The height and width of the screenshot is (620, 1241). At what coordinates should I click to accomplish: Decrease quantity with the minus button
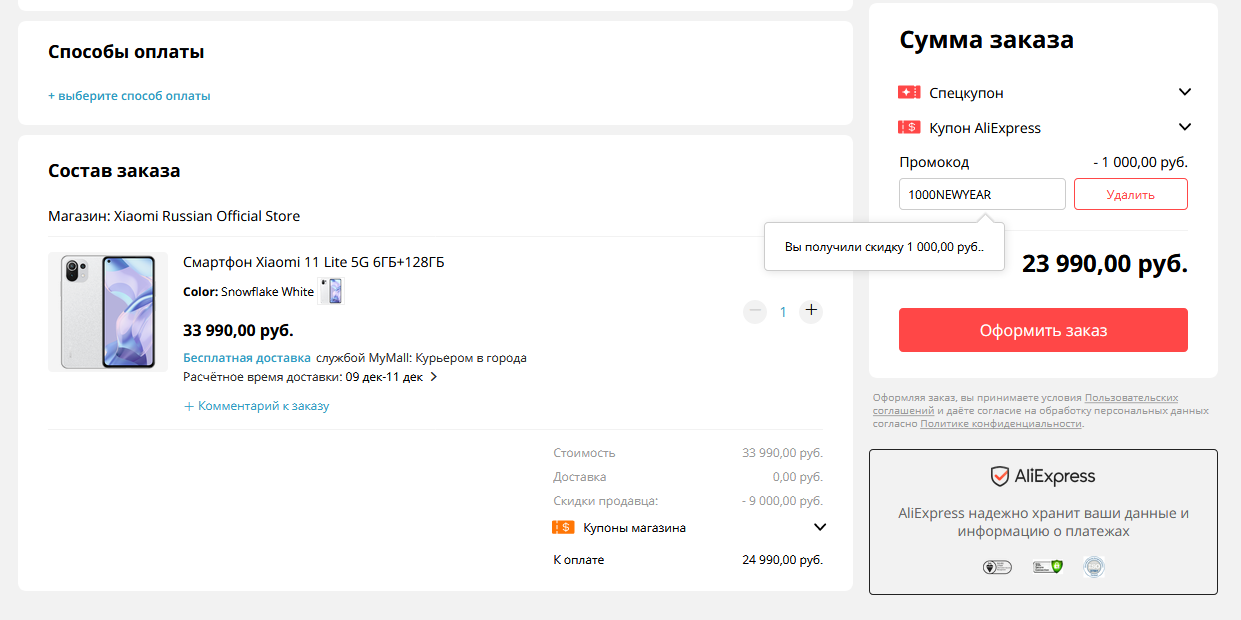point(755,311)
